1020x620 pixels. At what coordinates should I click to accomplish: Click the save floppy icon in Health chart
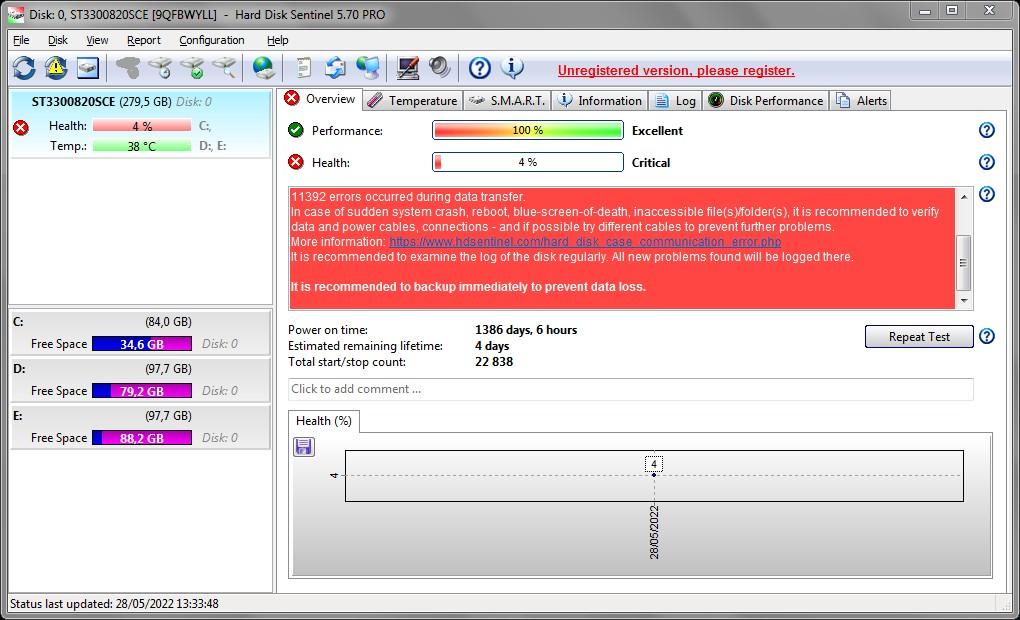coord(304,446)
